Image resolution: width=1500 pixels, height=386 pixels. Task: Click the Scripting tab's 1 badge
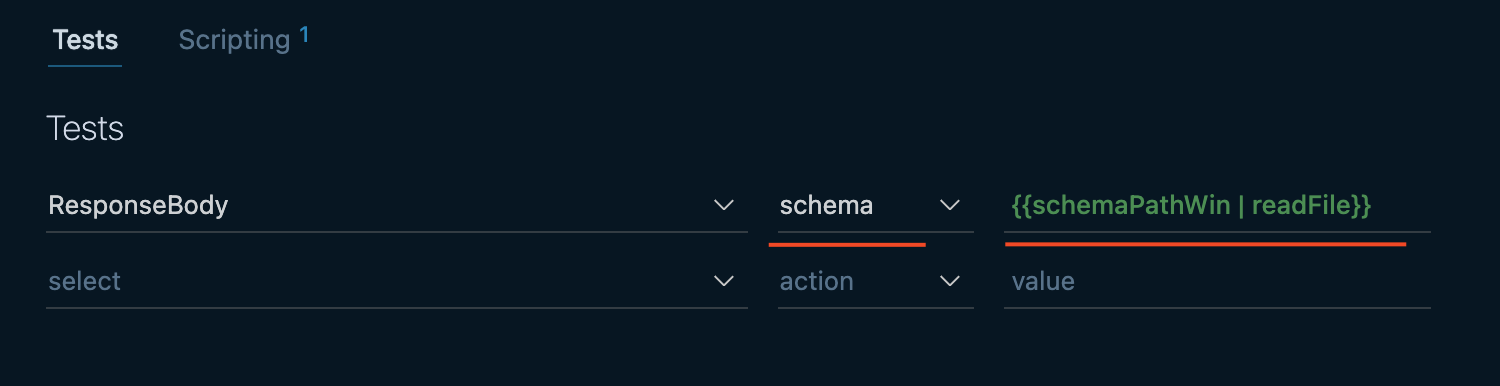(304, 35)
